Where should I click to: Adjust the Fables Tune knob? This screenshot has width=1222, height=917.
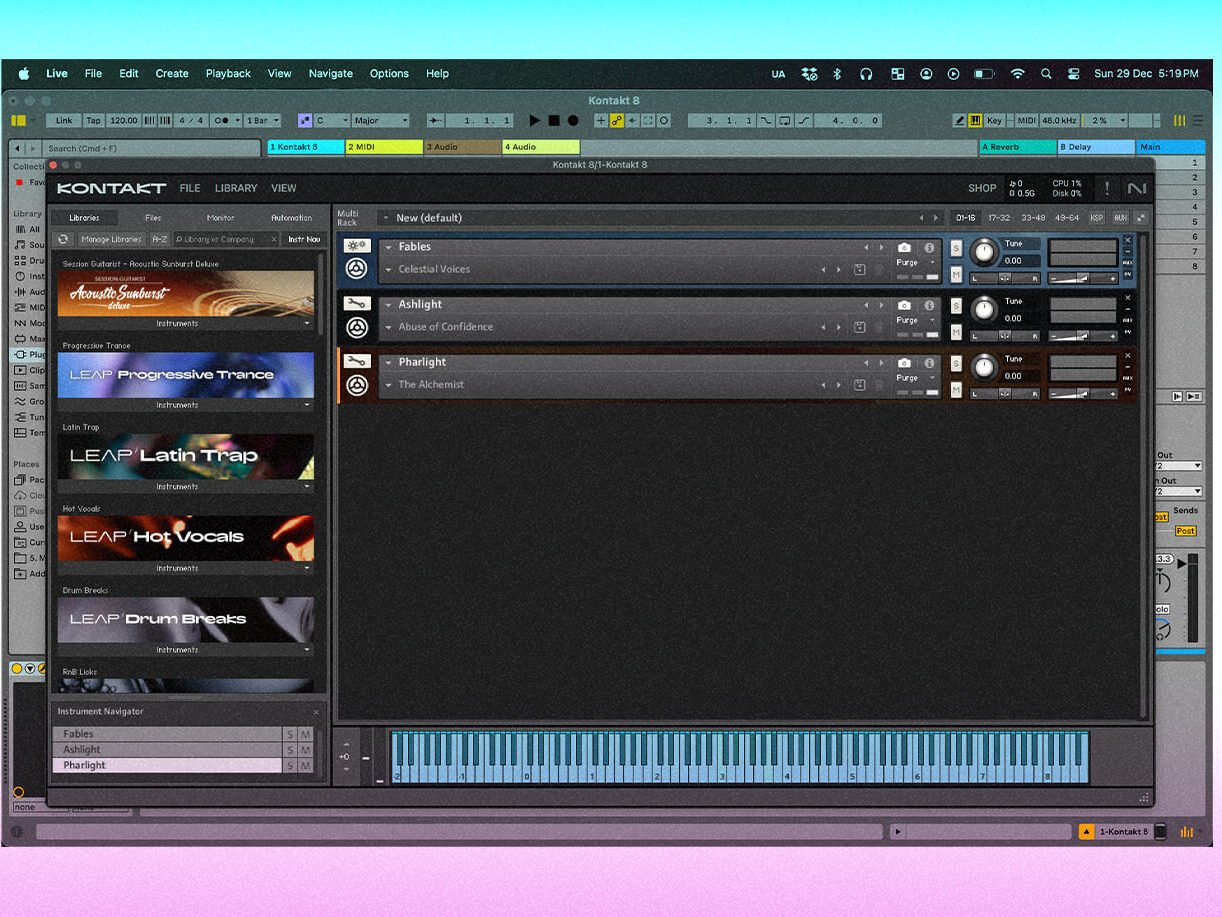(985, 253)
